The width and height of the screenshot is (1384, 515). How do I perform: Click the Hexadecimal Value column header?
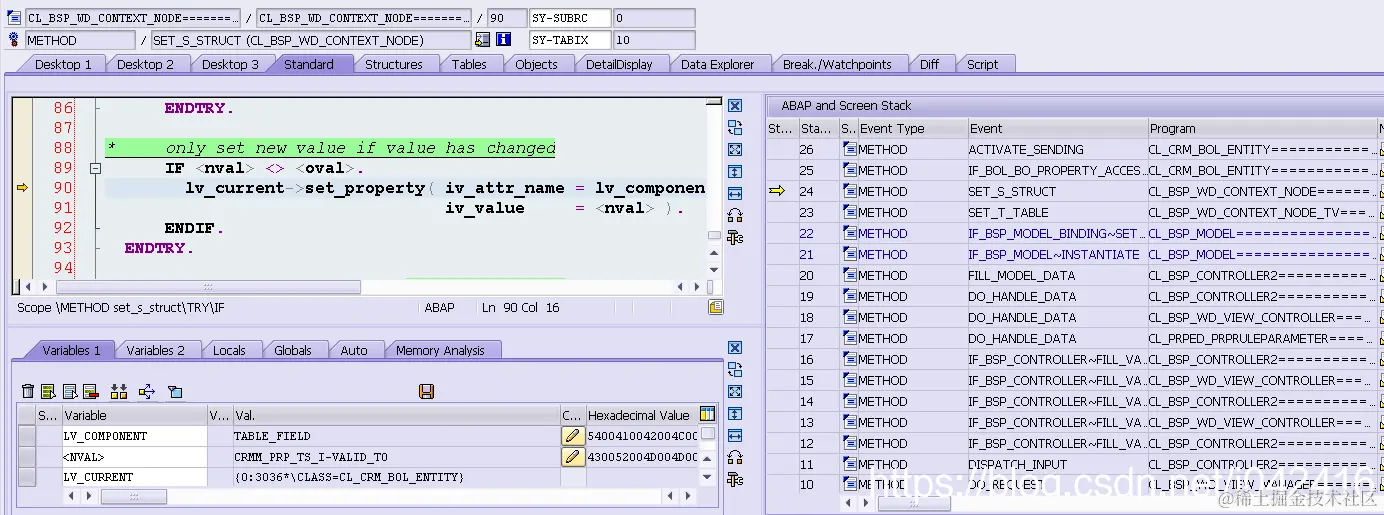pyautogui.click(x=641, y=415)
